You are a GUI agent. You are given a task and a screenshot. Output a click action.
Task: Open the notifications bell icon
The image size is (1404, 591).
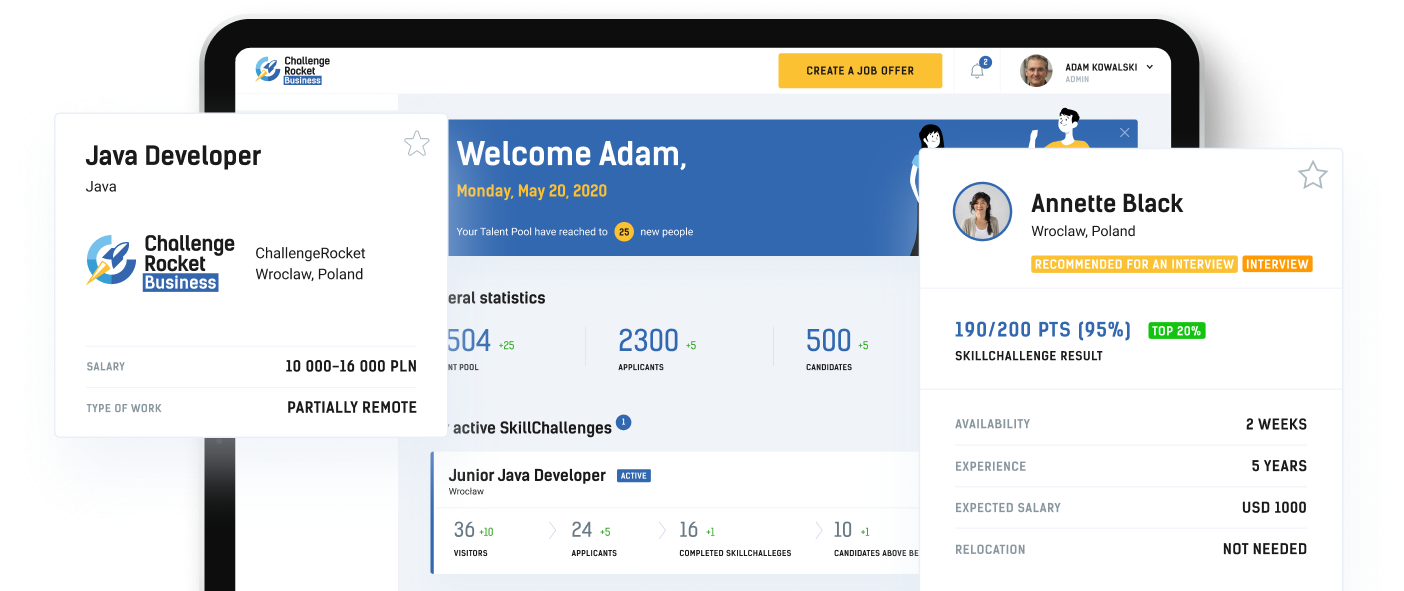pos(977,71)
